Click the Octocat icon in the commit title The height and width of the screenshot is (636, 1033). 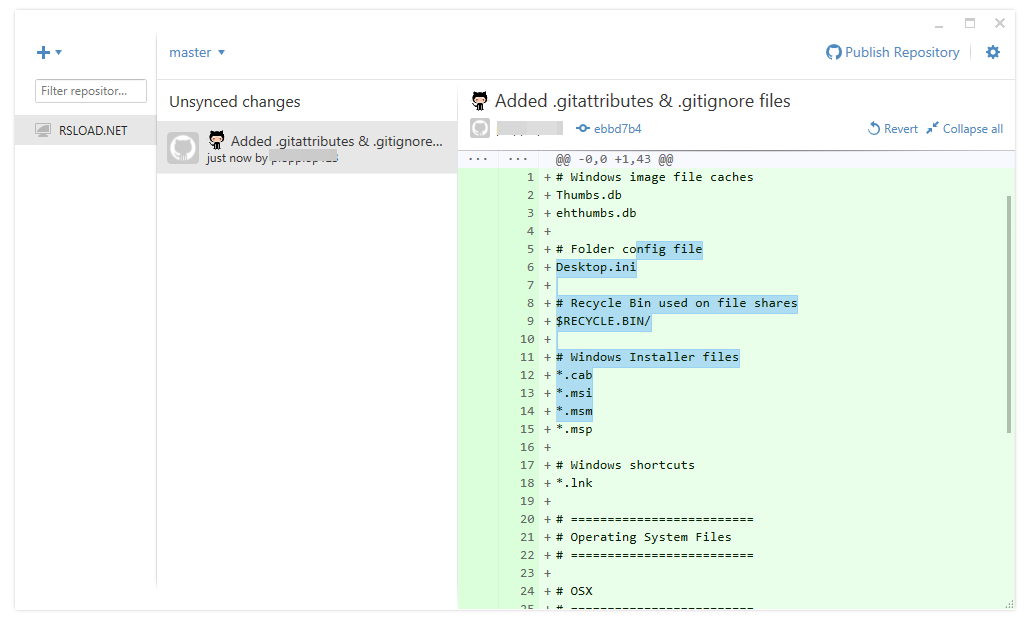point(478,100)
